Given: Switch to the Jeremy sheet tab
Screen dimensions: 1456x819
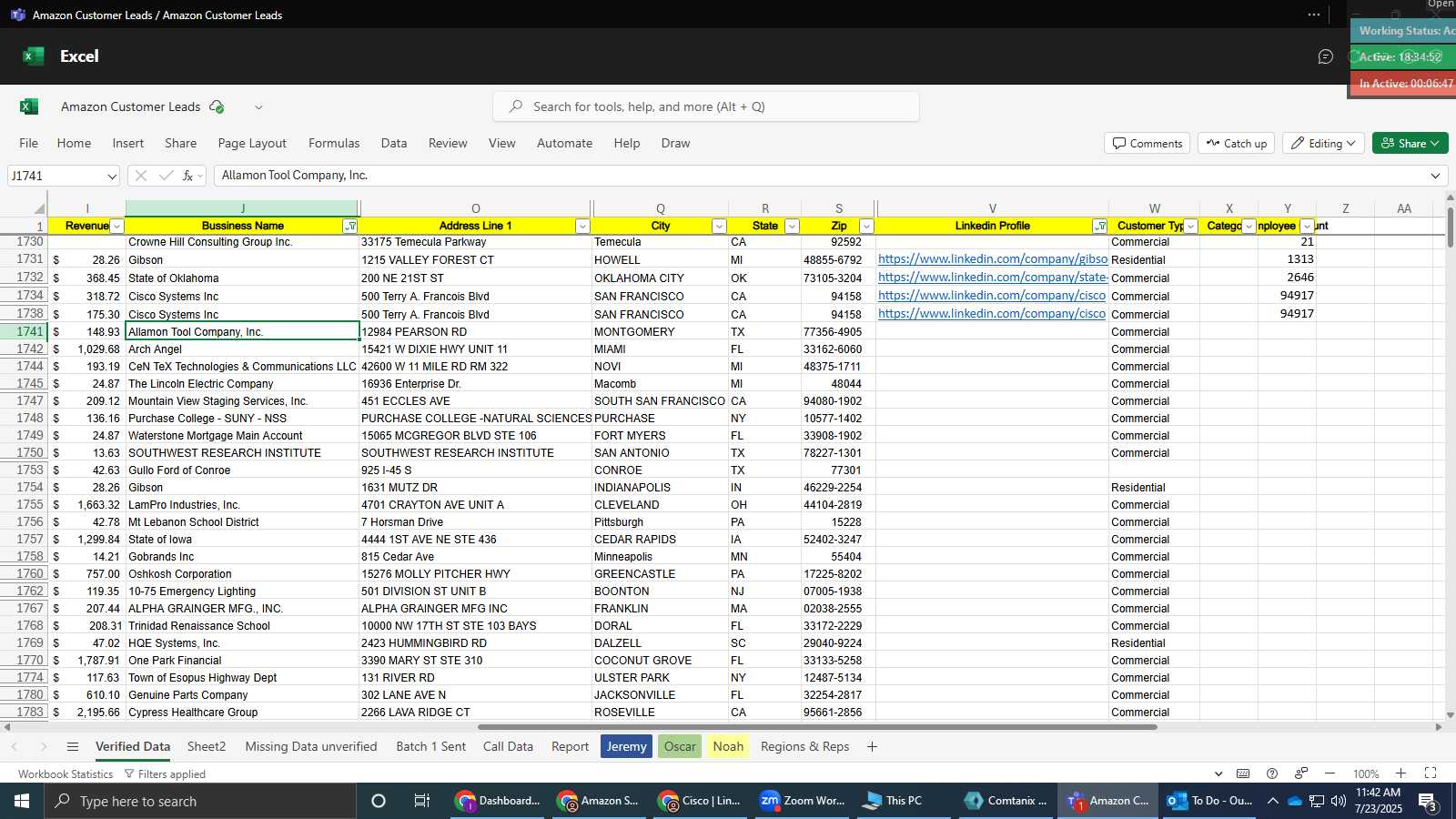Looking at the screenshot, I should click(626, 746).
